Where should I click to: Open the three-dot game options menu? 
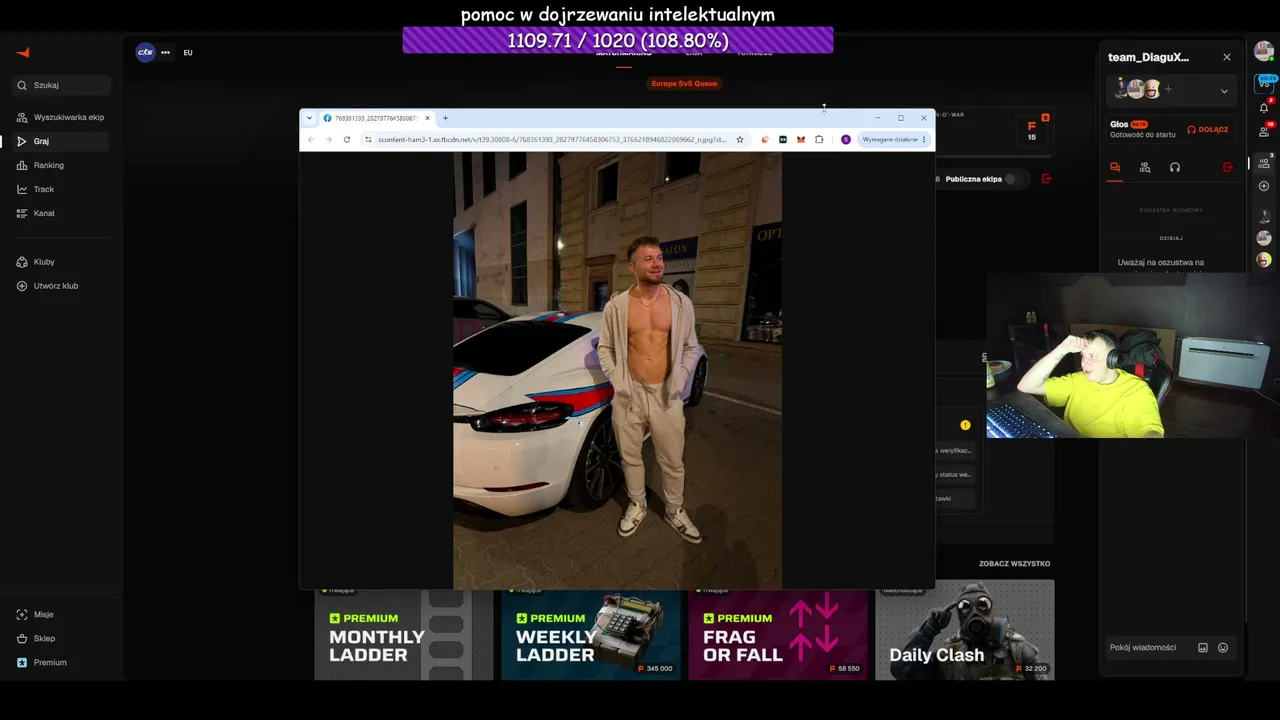click(x=166, y=53)
